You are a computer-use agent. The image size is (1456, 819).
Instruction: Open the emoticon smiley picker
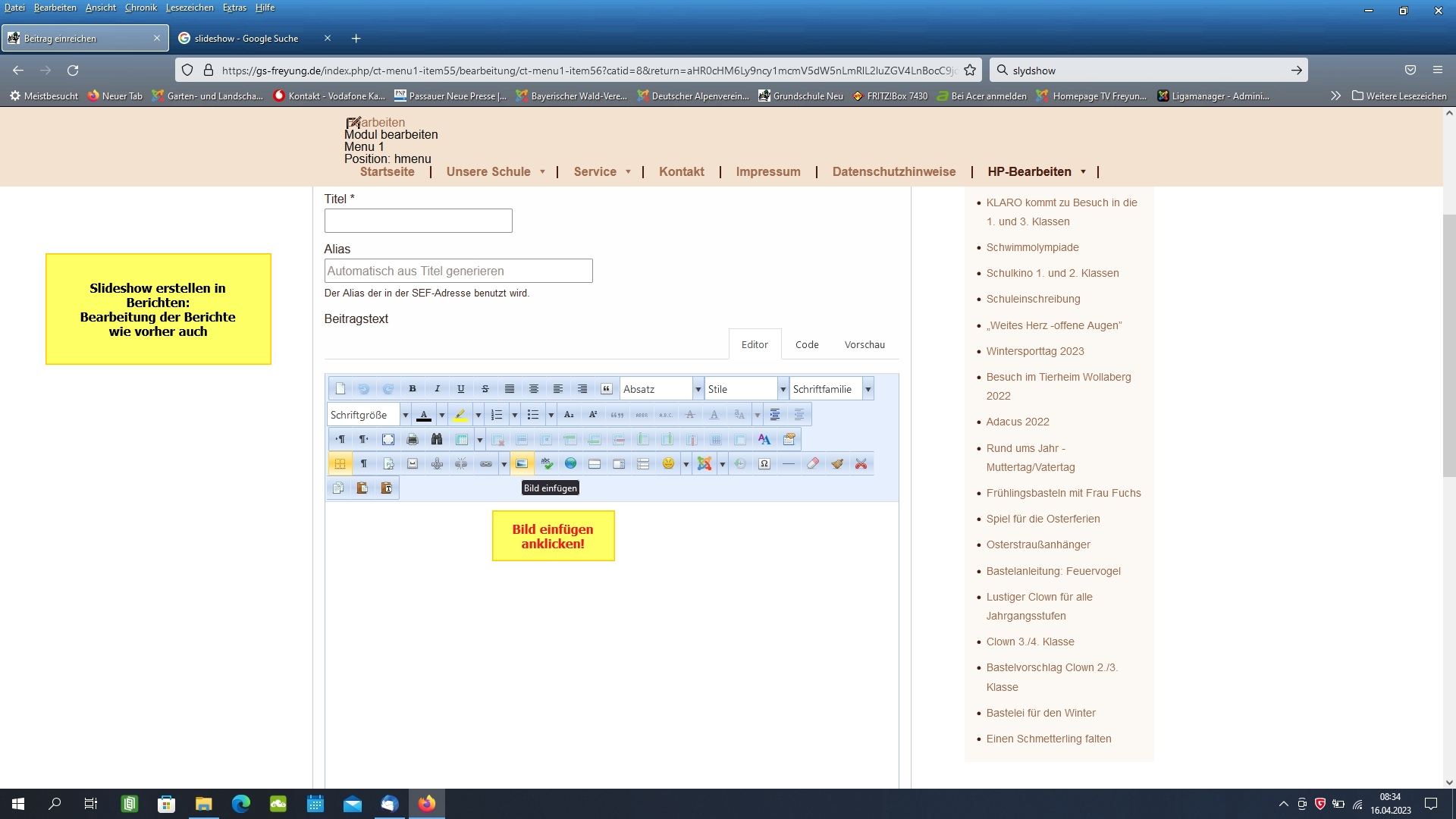[x=667, y=463]
